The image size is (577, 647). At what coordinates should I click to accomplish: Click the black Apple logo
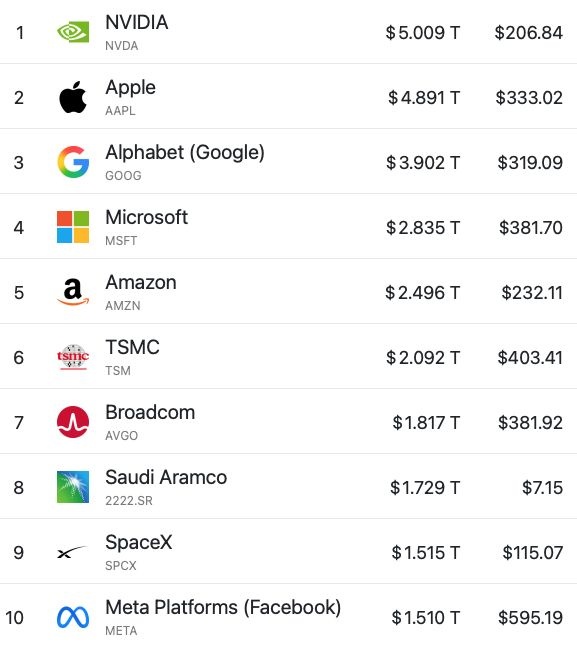point(73,97)
